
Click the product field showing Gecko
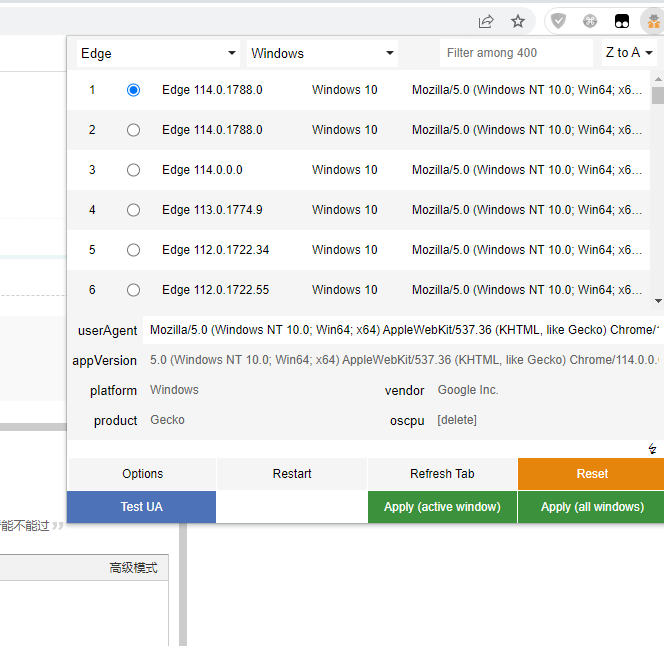(x=258, y=420)
